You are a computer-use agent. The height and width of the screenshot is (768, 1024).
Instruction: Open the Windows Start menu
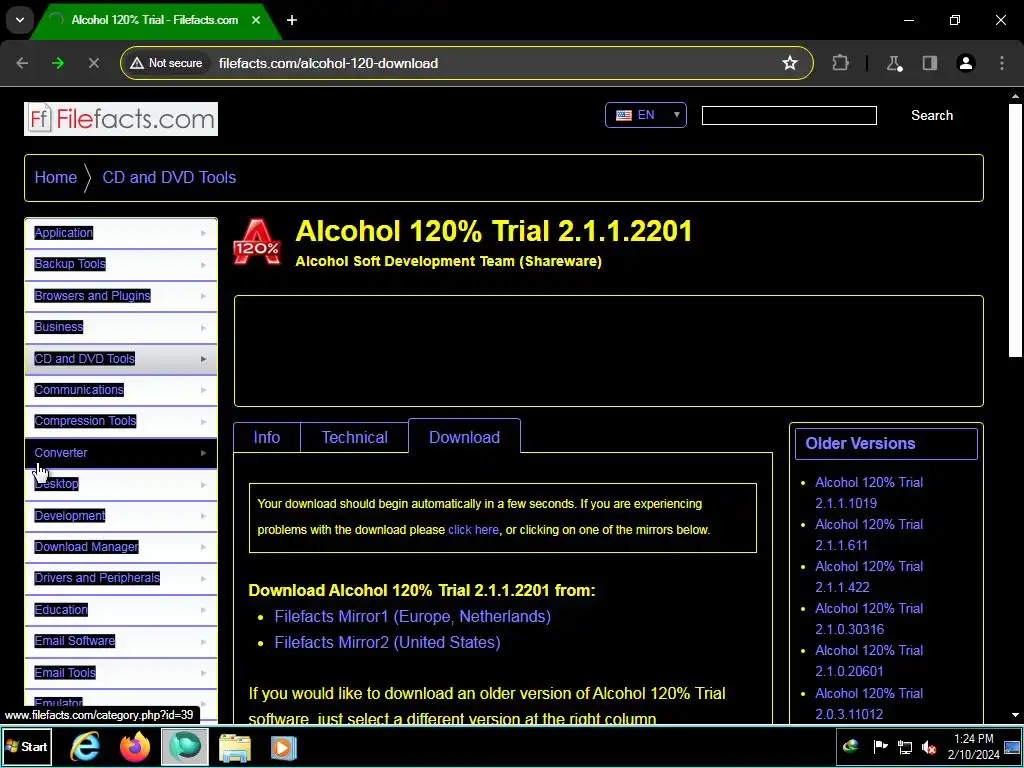click(27, 746)
